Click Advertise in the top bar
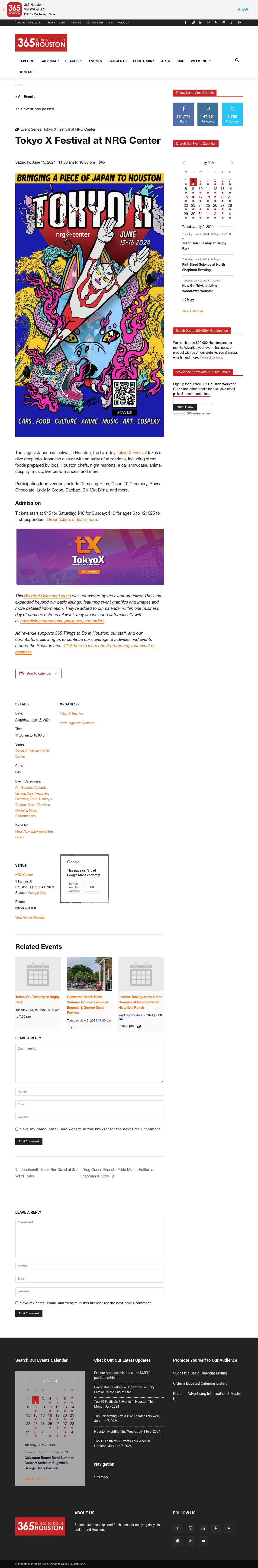The height and width of the screenshot is (1568, 258). pyautogui.click(x=76, y=23)
